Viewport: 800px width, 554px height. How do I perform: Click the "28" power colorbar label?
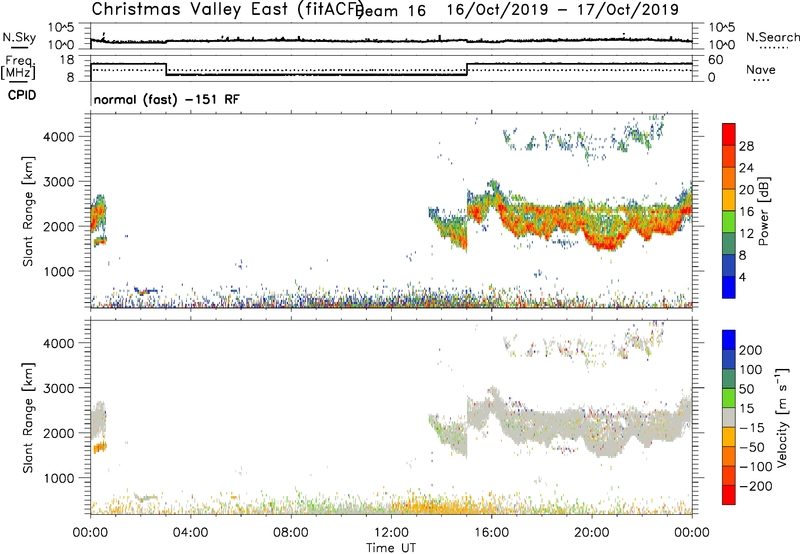tap(746, 146)
